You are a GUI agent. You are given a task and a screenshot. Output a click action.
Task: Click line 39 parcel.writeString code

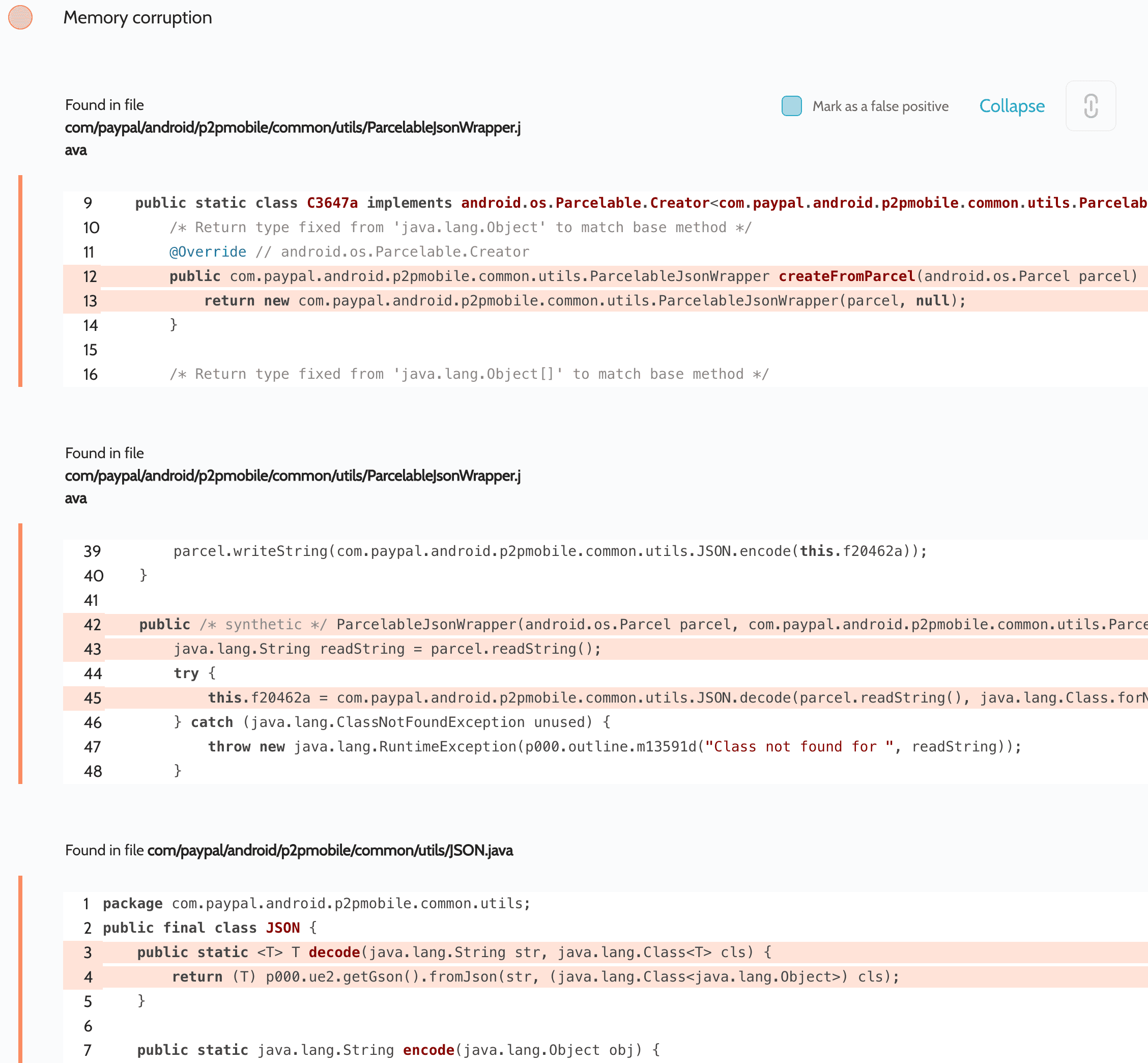click(550, 551)
